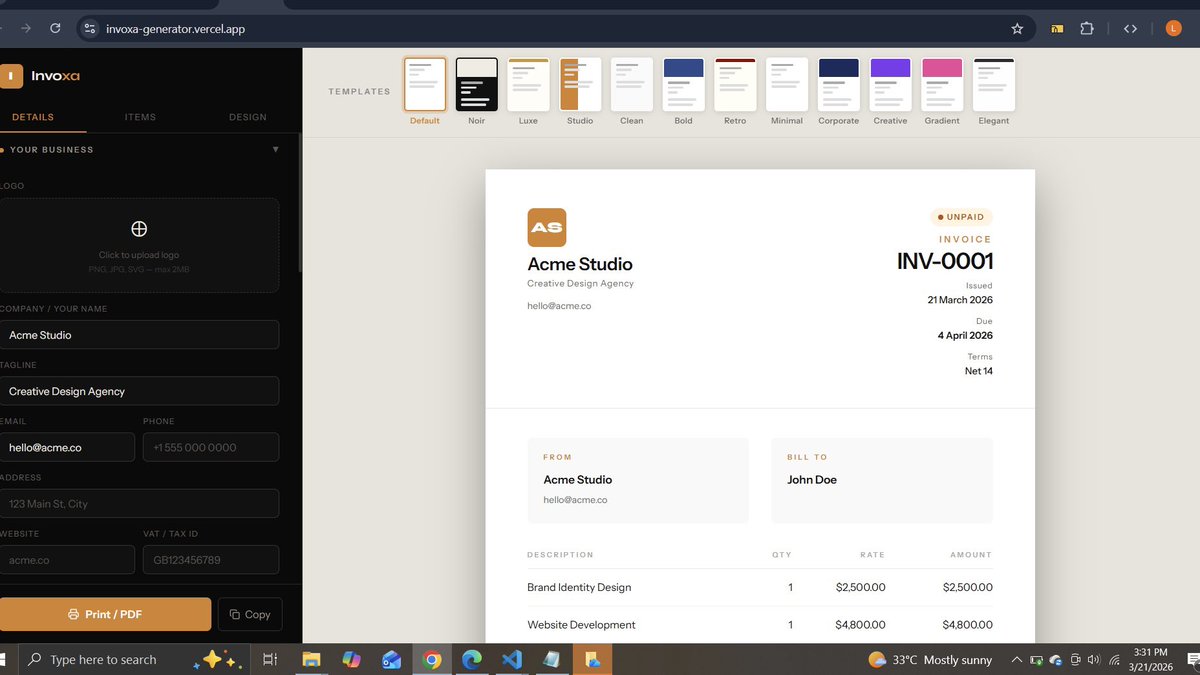
Task: Pick the Studio template thumbnail
Action: coord(580,84)
